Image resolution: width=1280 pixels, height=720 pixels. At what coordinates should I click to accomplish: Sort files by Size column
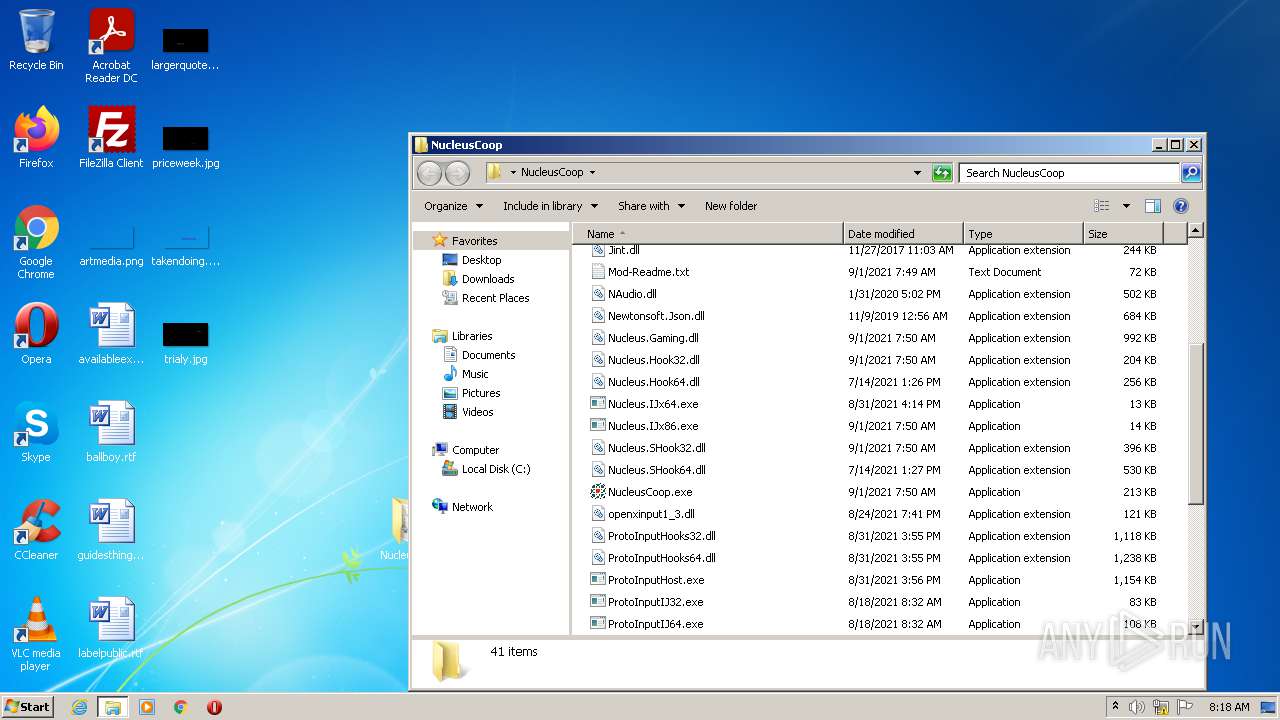[1124, 234]
